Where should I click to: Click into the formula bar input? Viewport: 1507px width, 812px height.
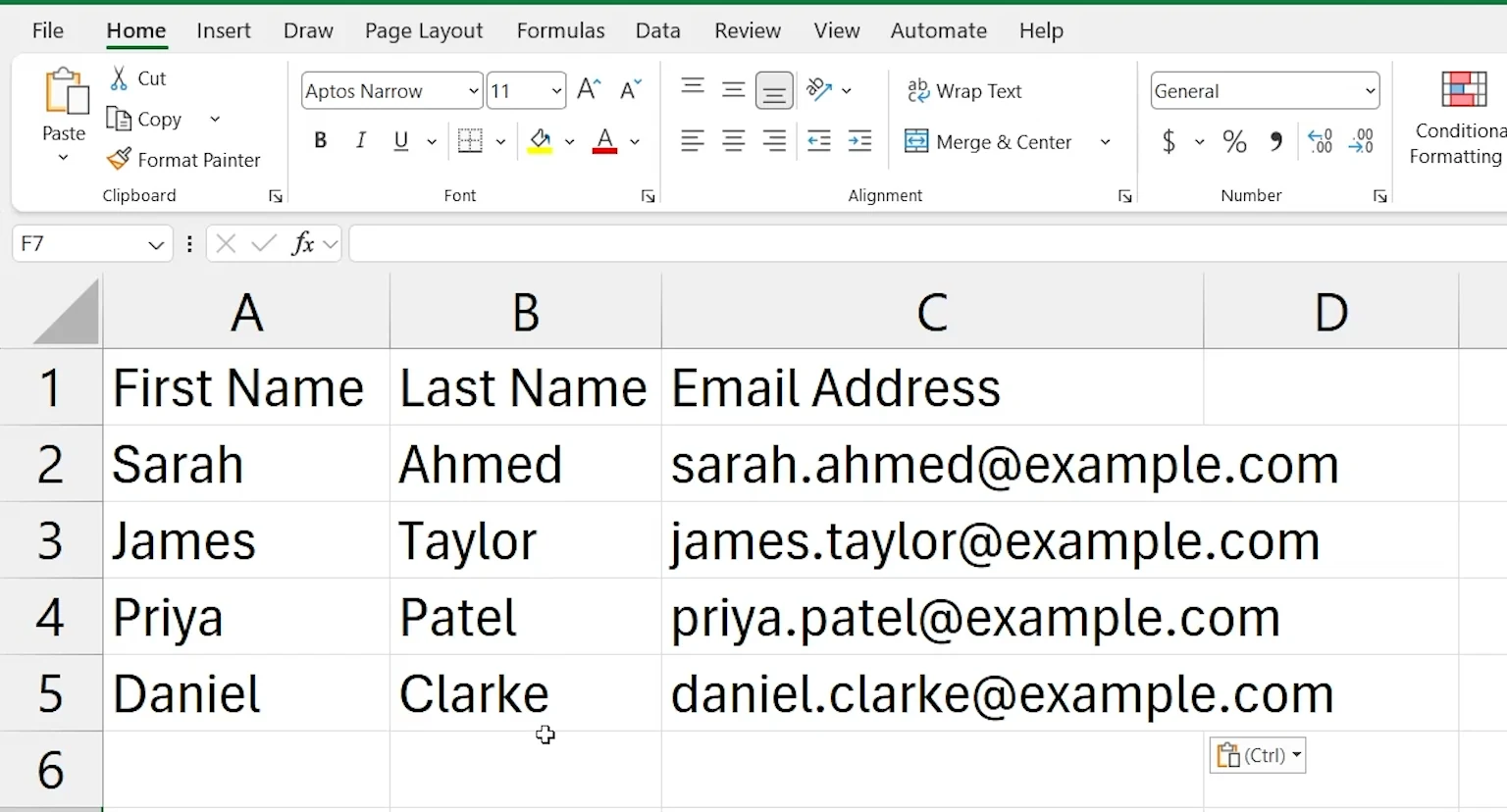tap(927, 243)
